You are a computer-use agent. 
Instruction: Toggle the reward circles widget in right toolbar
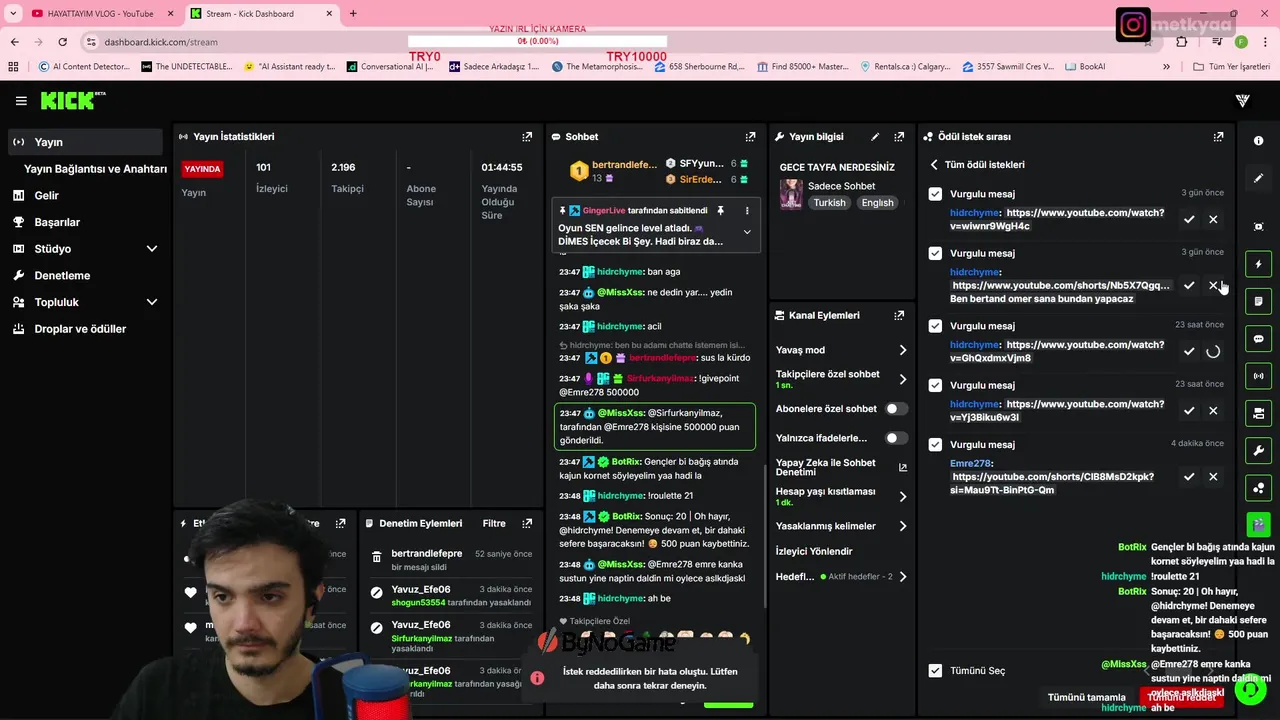1258,487
